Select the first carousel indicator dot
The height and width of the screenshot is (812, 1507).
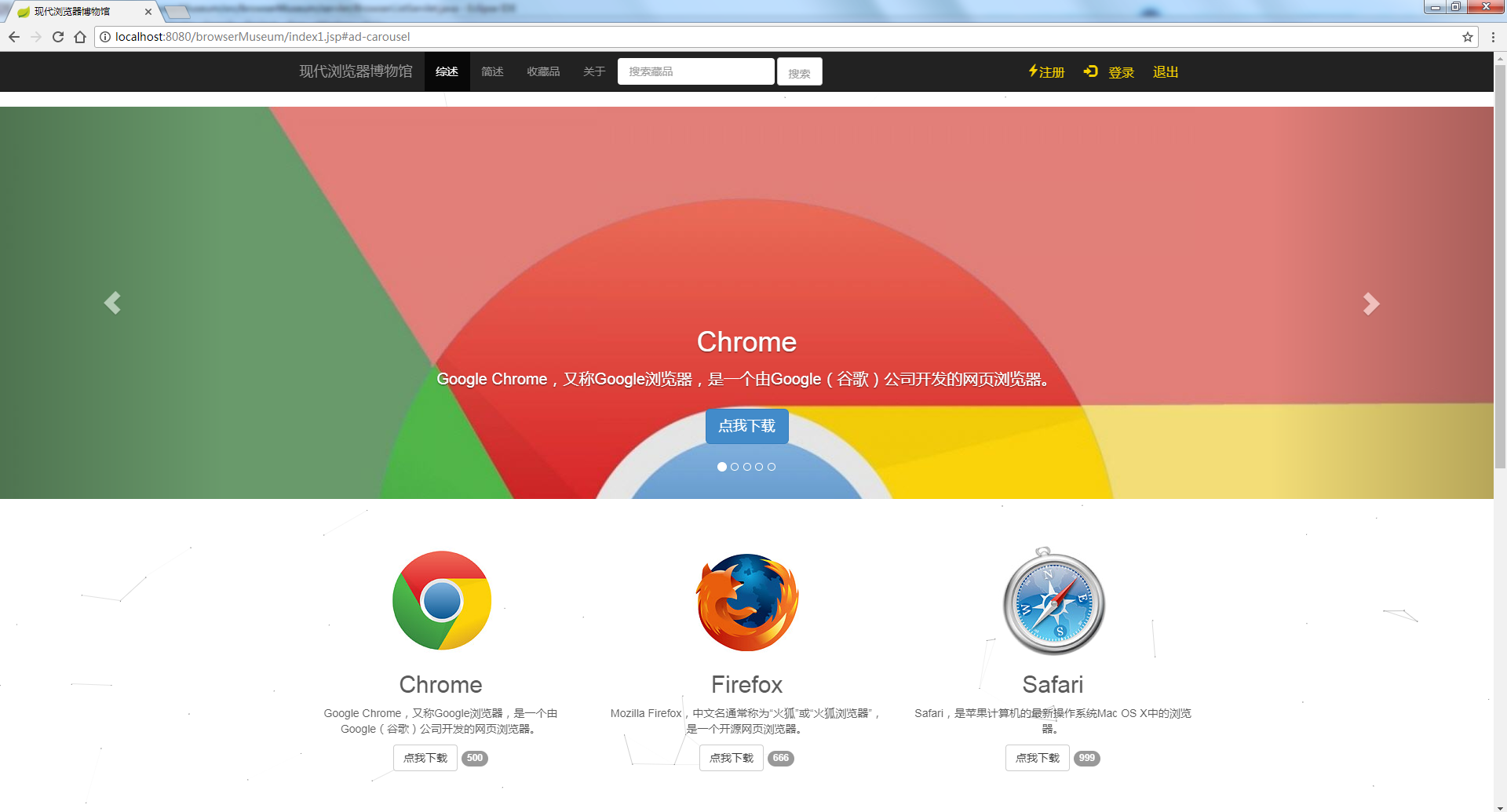click(722, 467)
